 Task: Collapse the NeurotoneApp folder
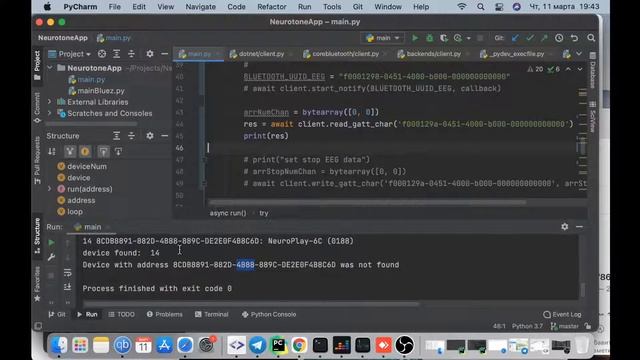(50, 68)
